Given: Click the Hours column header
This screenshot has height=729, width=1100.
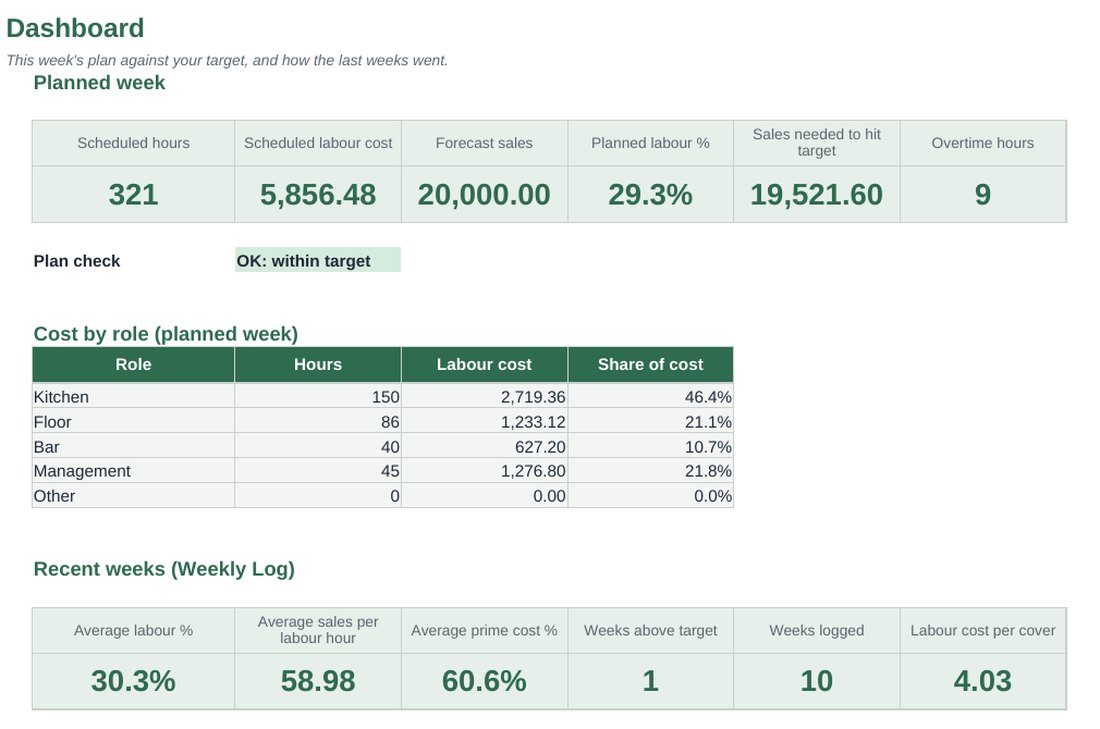Looking at the screenshot, I should tap(318, 365).
